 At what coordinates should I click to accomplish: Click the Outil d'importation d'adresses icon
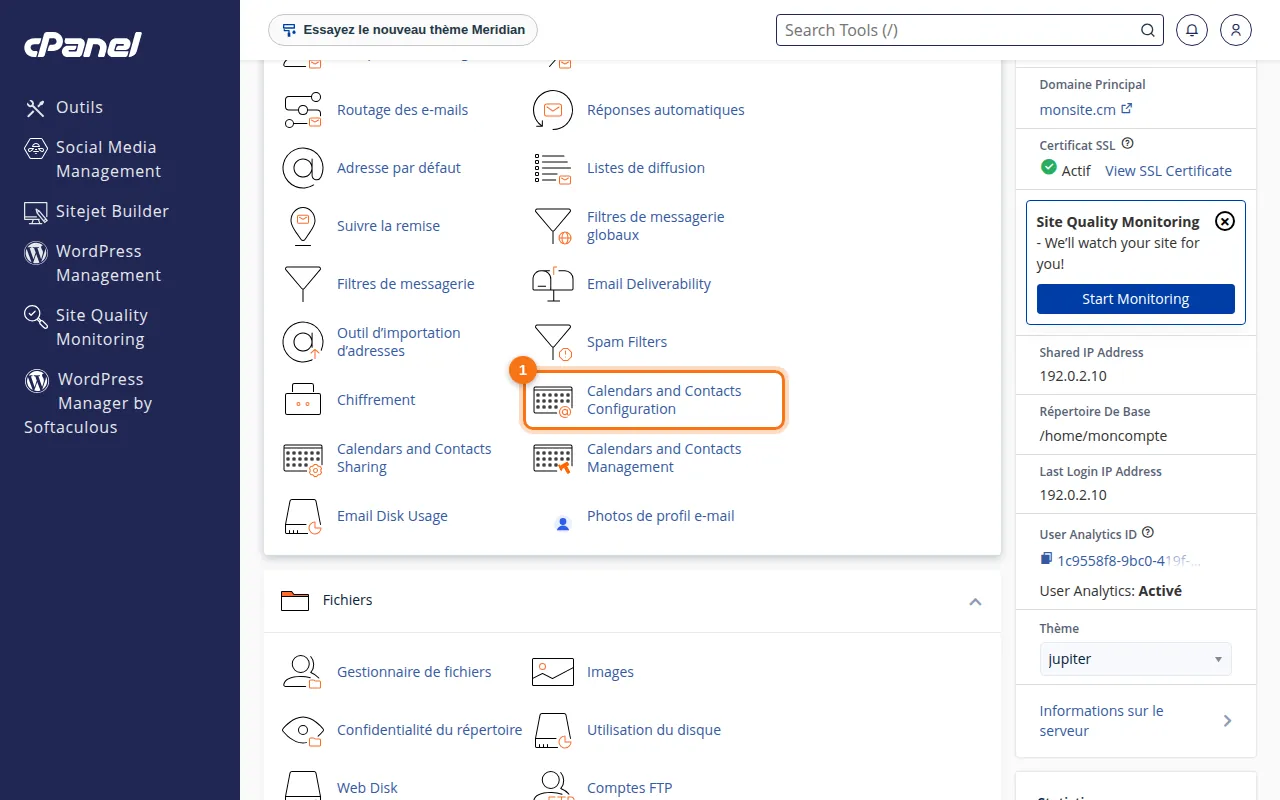(x=303, y=342)
